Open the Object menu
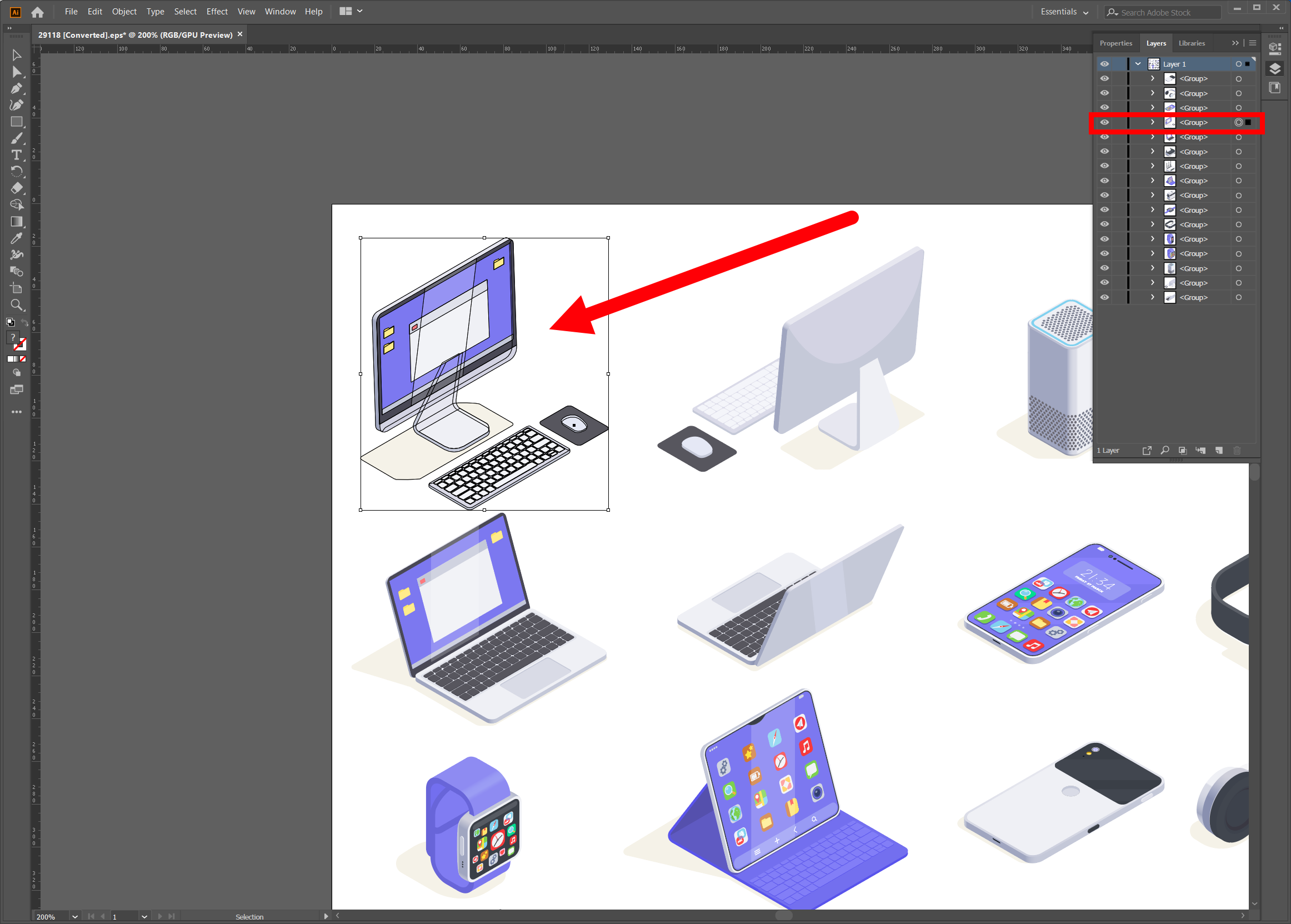Viewport: 1291px width, 924px height. (124, 11)
